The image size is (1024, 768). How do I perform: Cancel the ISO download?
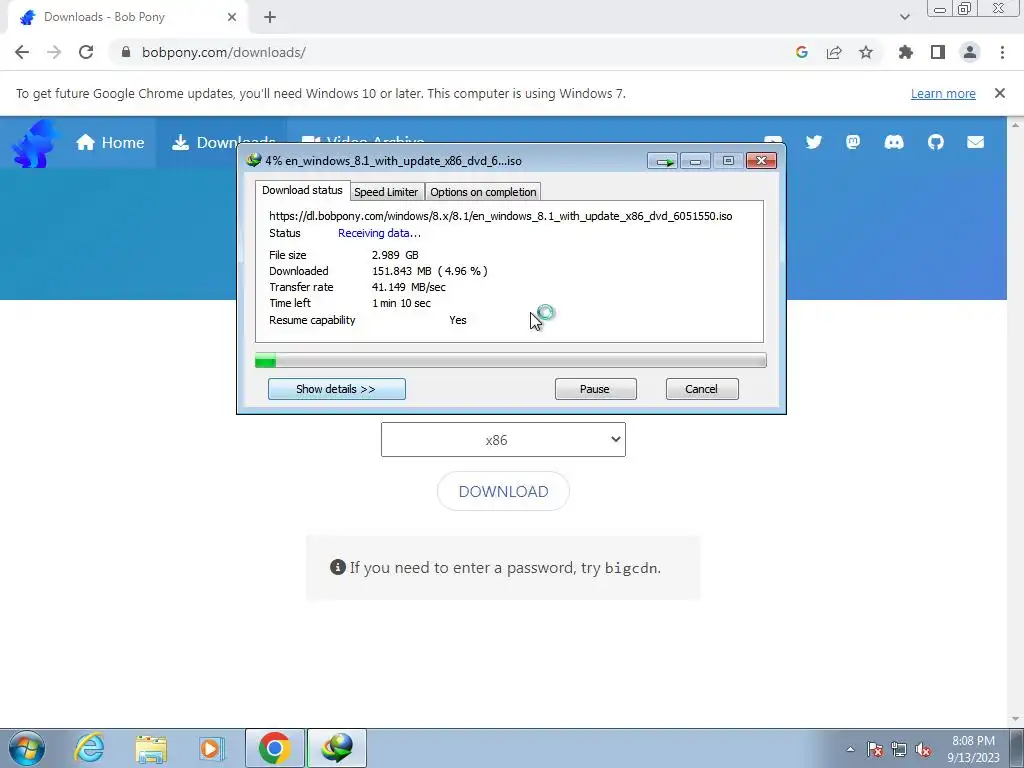point(701,389)
